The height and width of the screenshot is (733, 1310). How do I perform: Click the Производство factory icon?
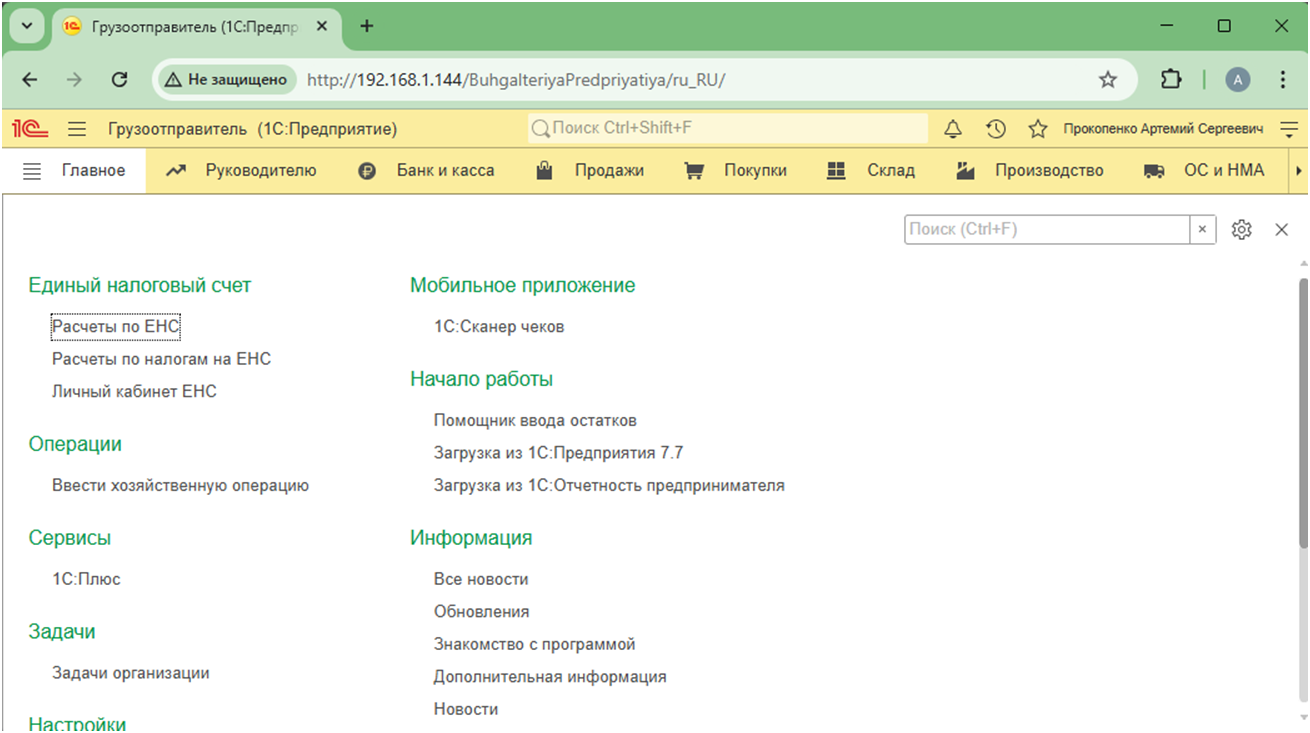tap(965, 171)
